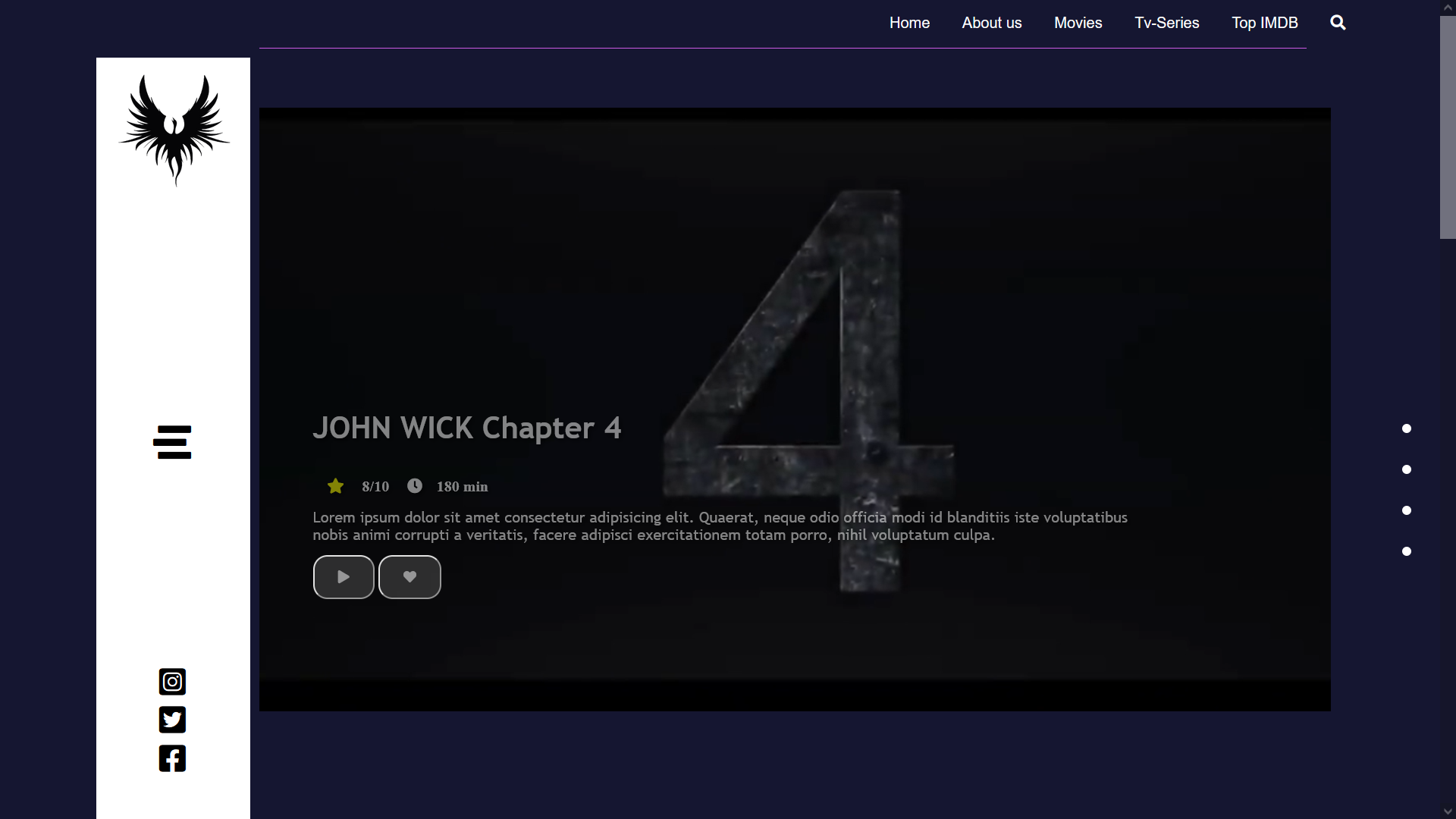Add movie to favorites with heart button
The image size is (1456, 819).
pyautogui.click(x=409, y=577)
